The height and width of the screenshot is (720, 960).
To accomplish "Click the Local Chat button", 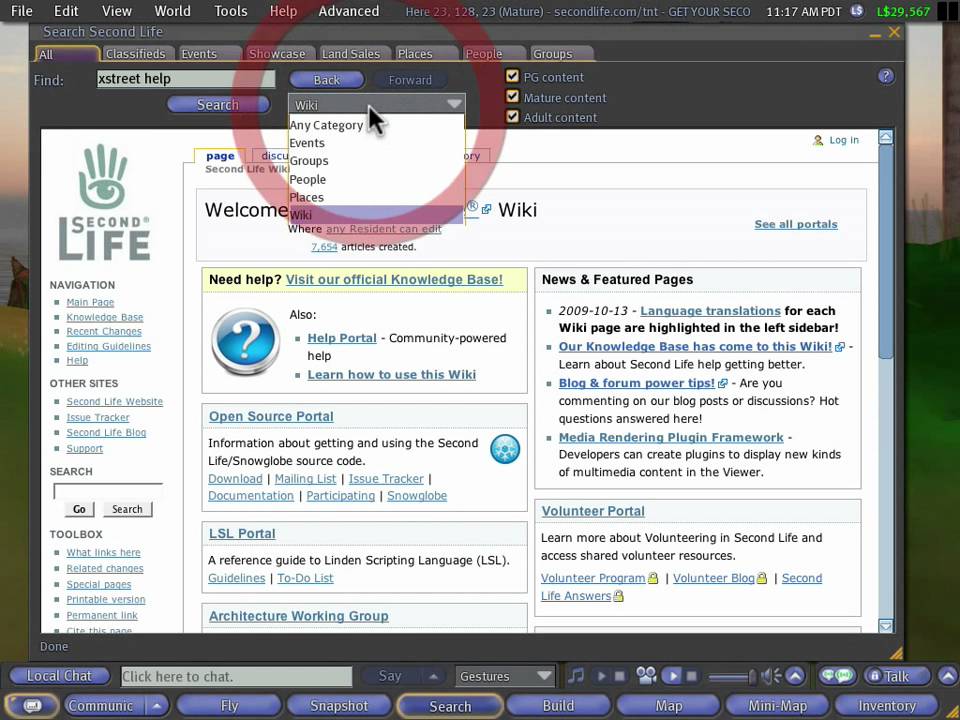I will coord(59,676).
